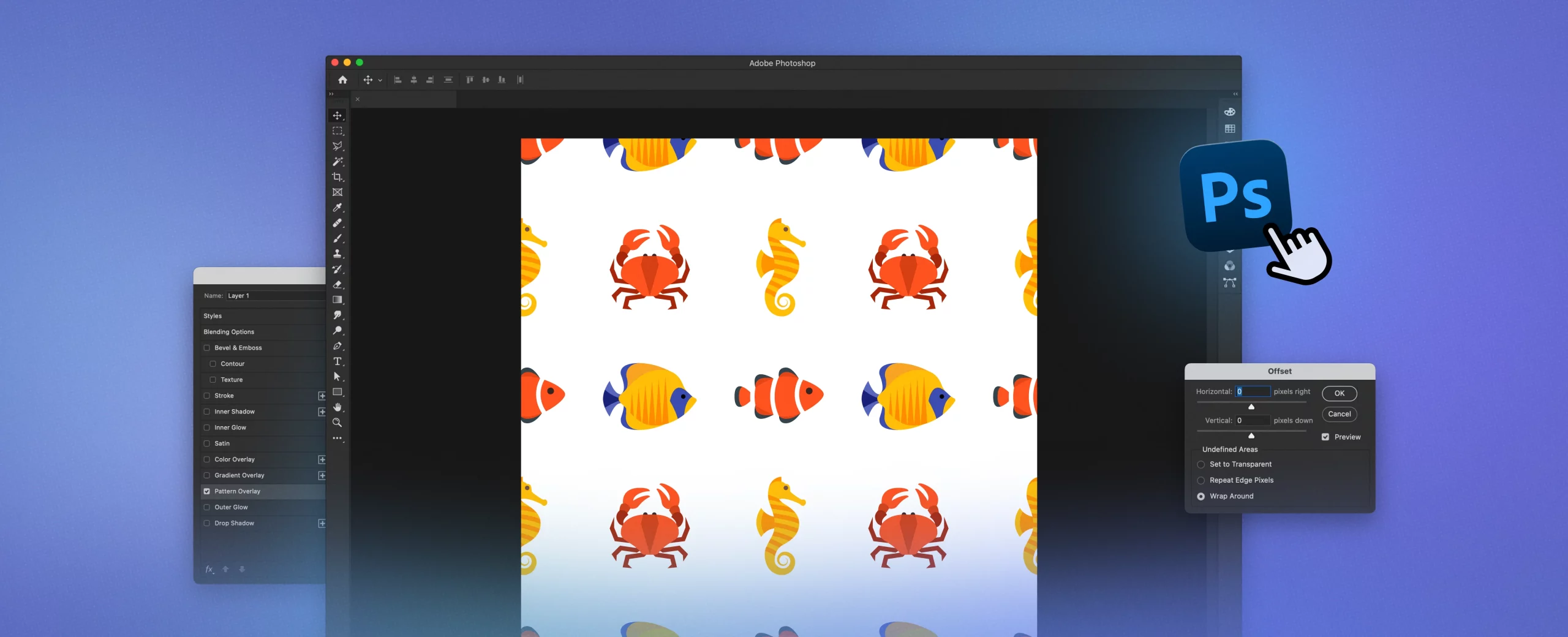Enable the Contour checkbox

point(213,364)
